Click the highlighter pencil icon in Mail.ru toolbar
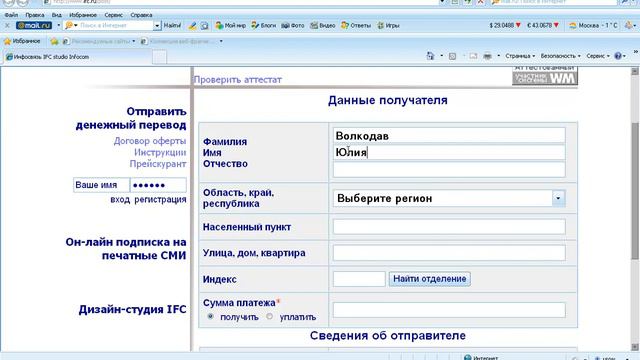Viewport: 640px width, 360px height. click(192, 26)
